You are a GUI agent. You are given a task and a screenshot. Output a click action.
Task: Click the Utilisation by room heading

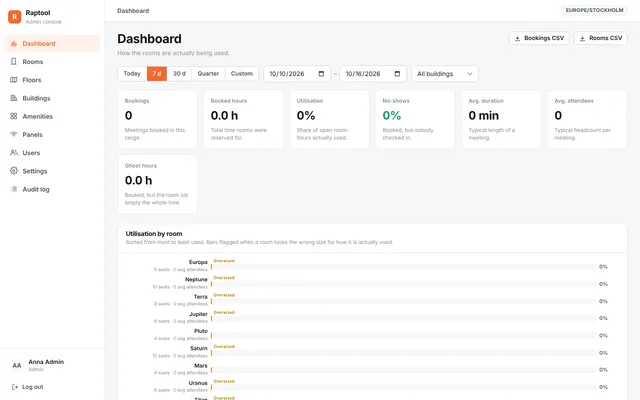pos(154,234)
